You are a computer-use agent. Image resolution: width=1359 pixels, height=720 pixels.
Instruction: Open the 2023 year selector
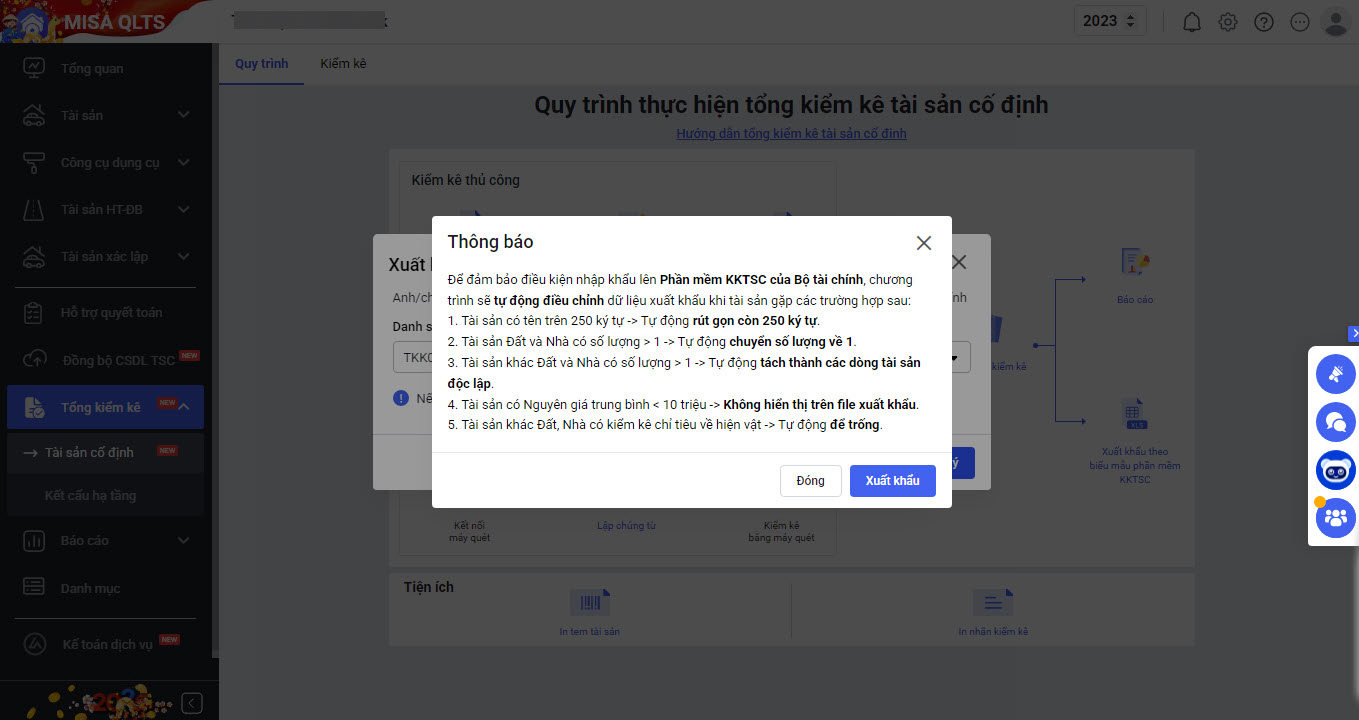(x=1110, y=21)
